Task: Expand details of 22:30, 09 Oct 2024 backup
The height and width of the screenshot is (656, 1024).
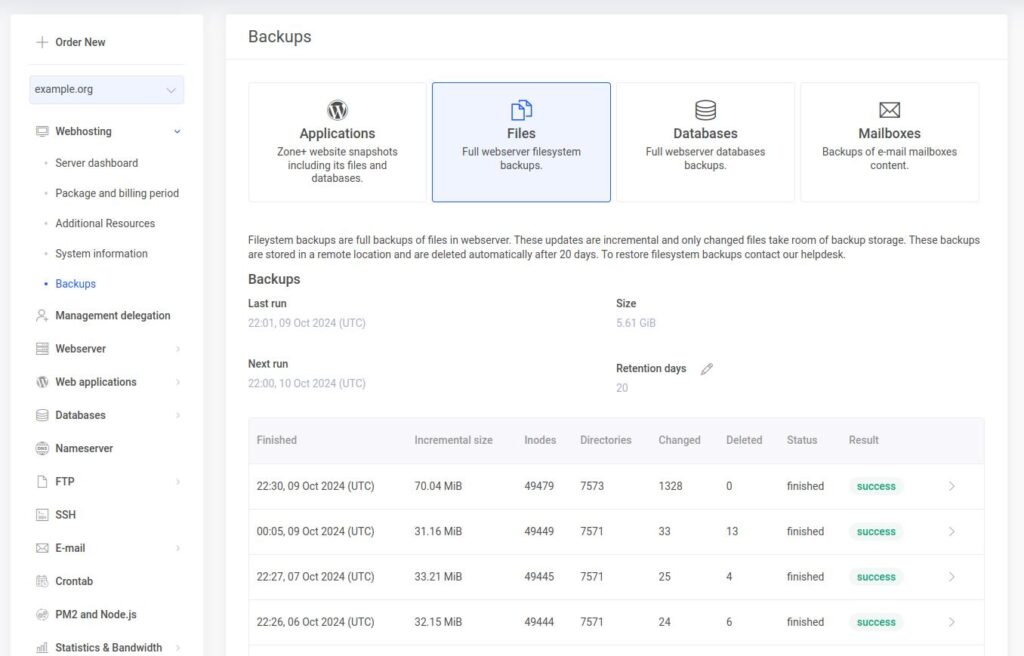Action: coord(951,486)
